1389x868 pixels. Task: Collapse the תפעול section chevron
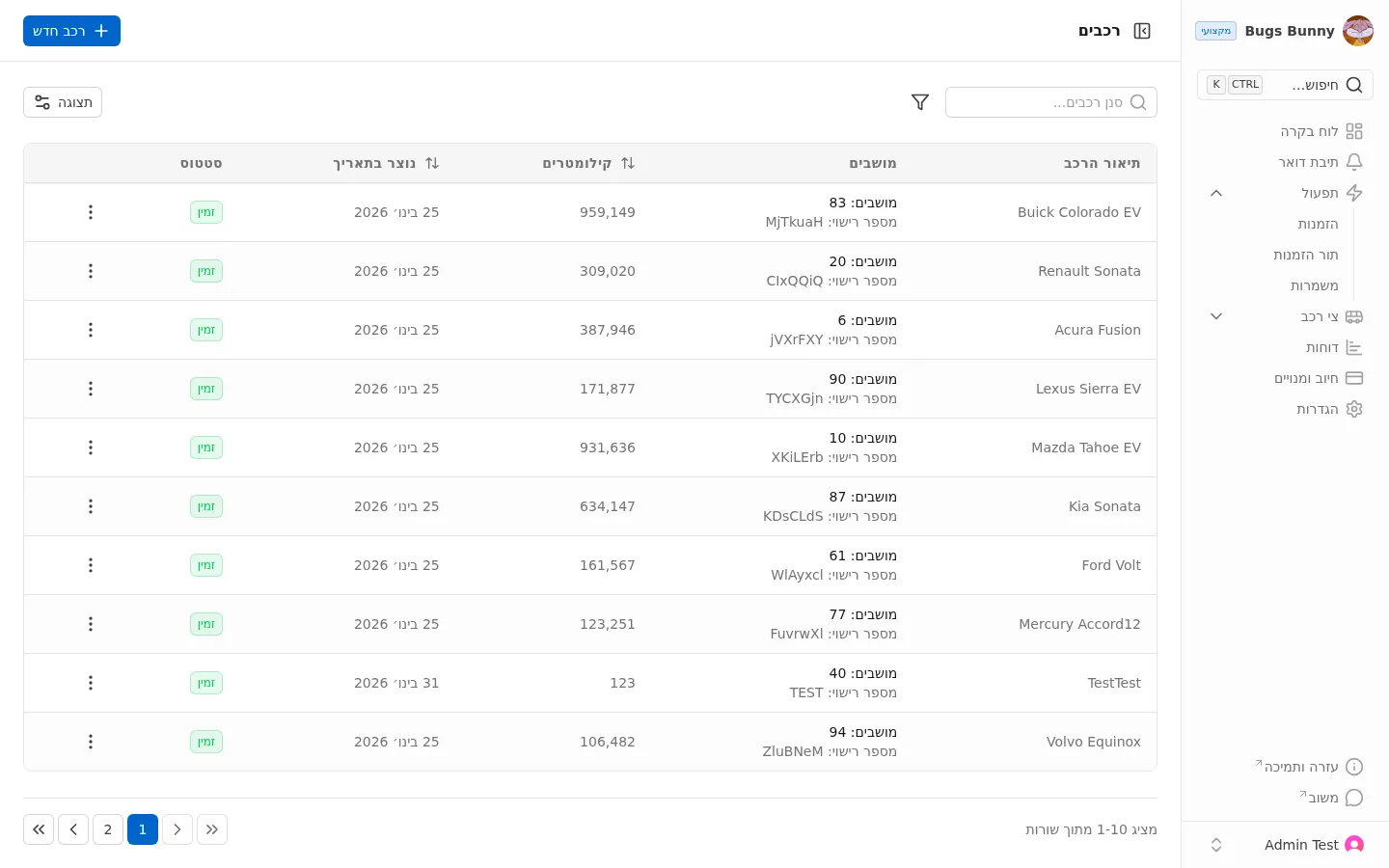[x=1216, y=193]
